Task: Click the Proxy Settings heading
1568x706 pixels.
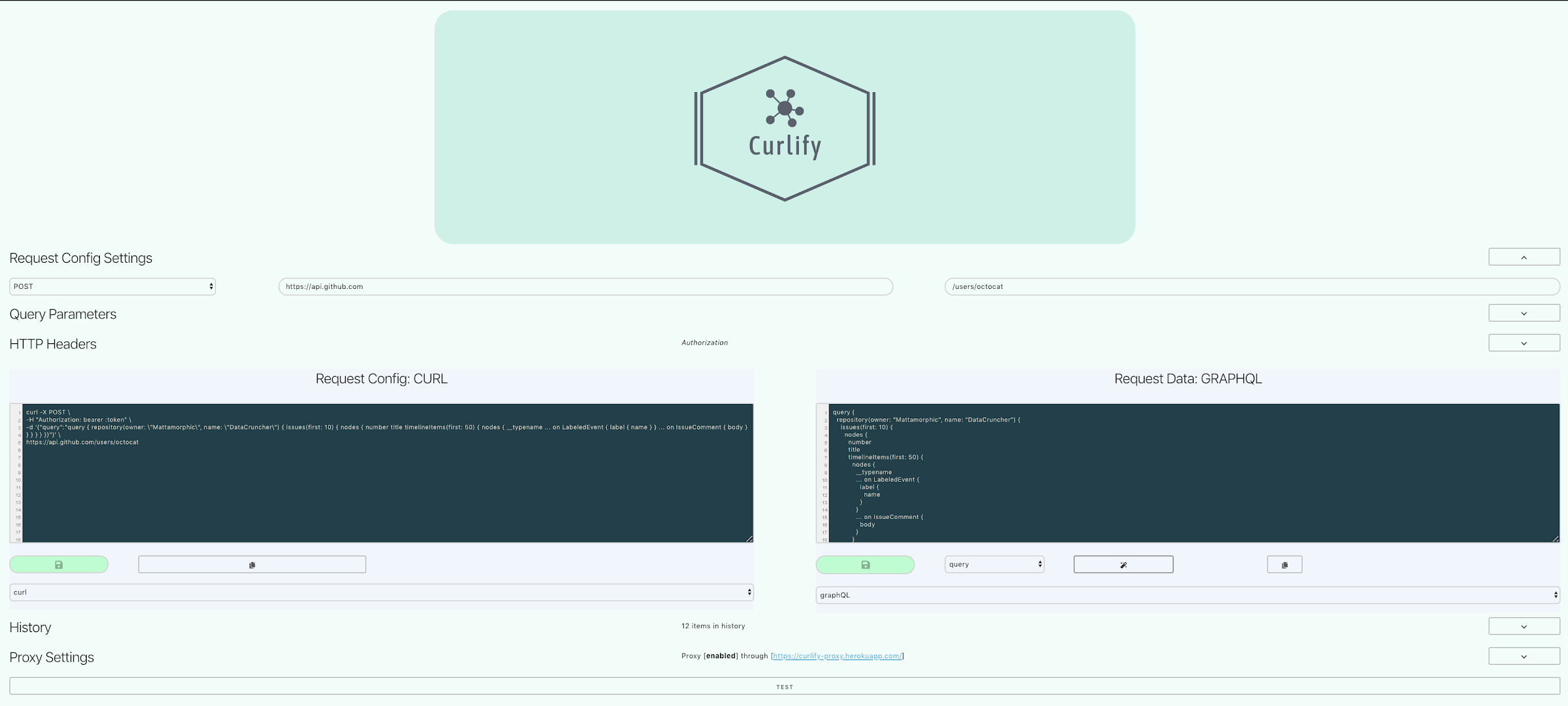Action: pyautogui.click(x=52, y=657)
